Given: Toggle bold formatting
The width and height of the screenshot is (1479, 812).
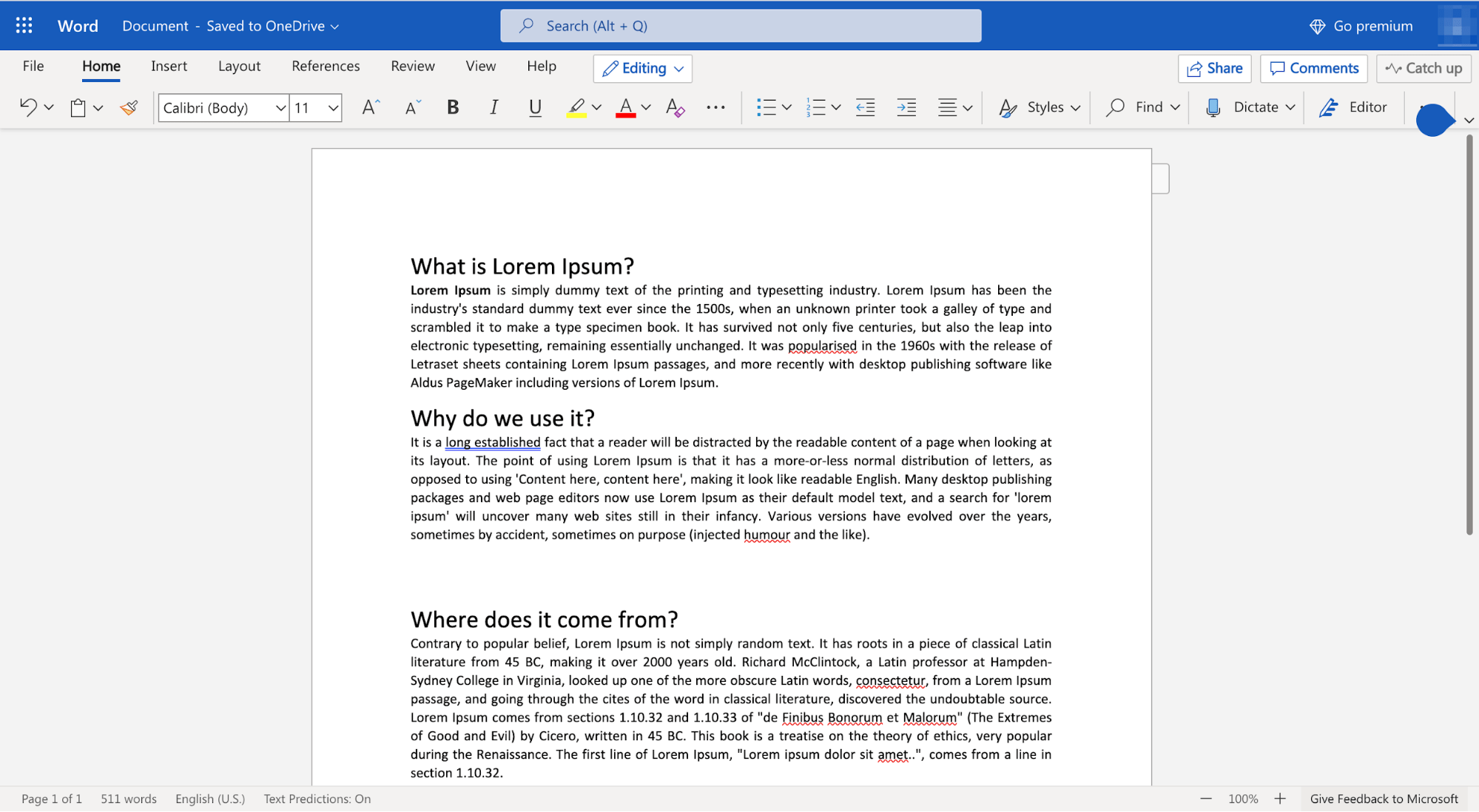Looking at the screenshot, I should point(452,107).
